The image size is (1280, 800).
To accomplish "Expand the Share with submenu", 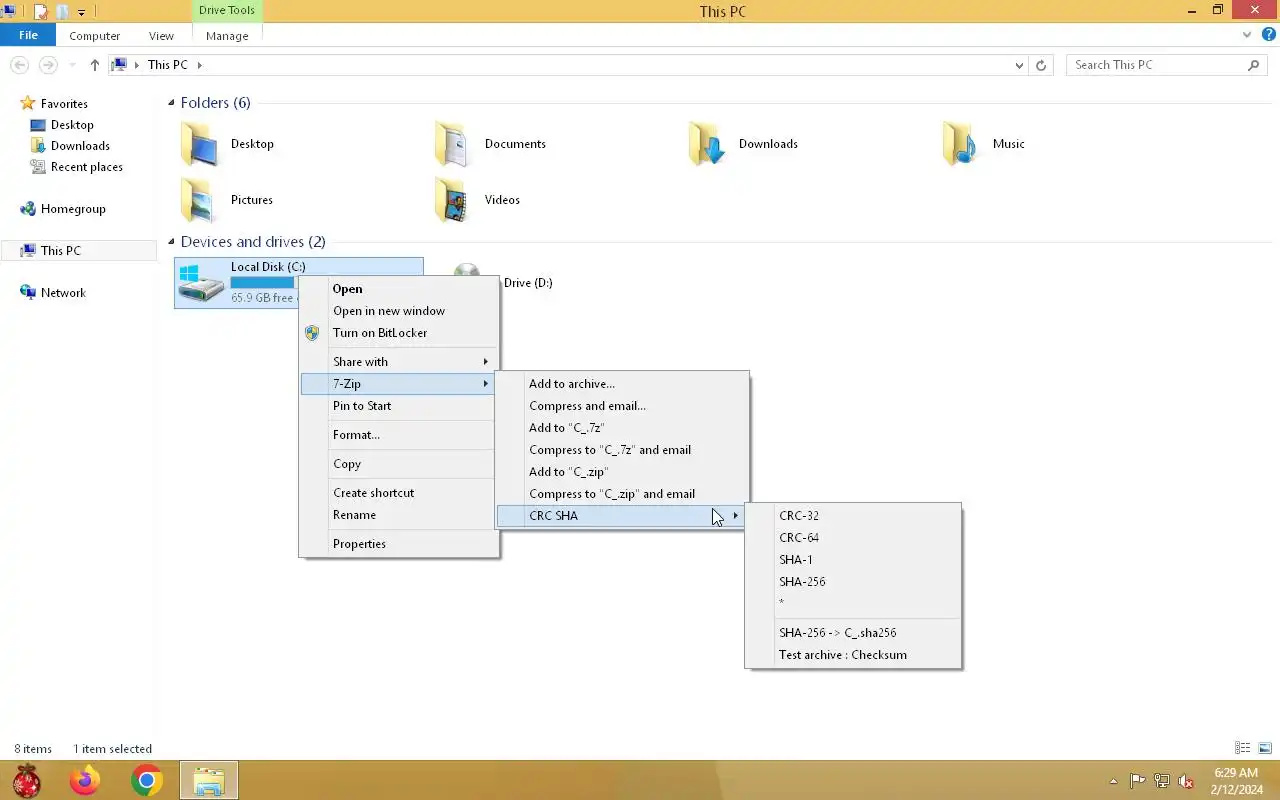I will tap(399, 362).
